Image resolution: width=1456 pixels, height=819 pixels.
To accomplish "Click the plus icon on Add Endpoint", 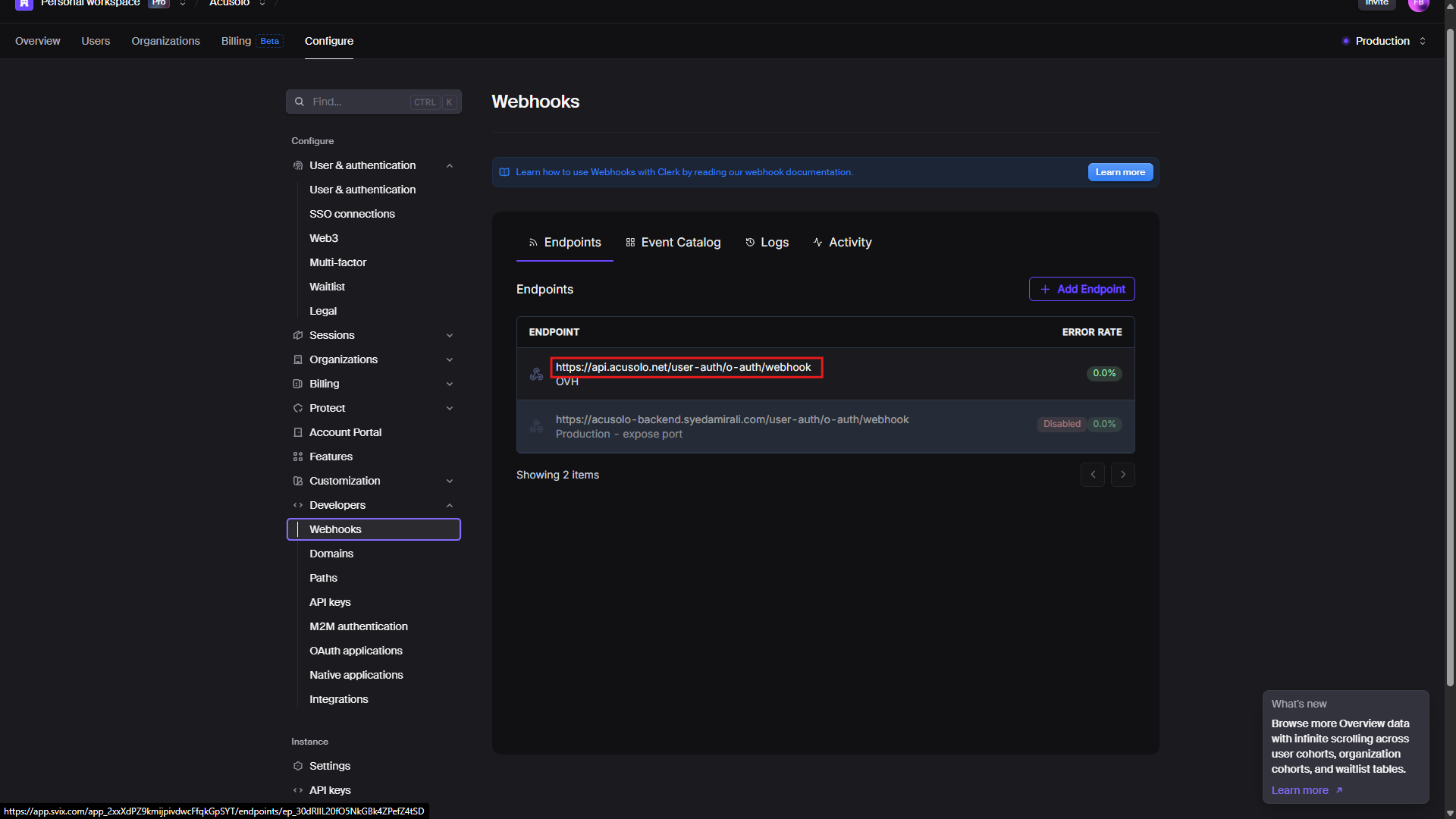I will [1045, 289].
